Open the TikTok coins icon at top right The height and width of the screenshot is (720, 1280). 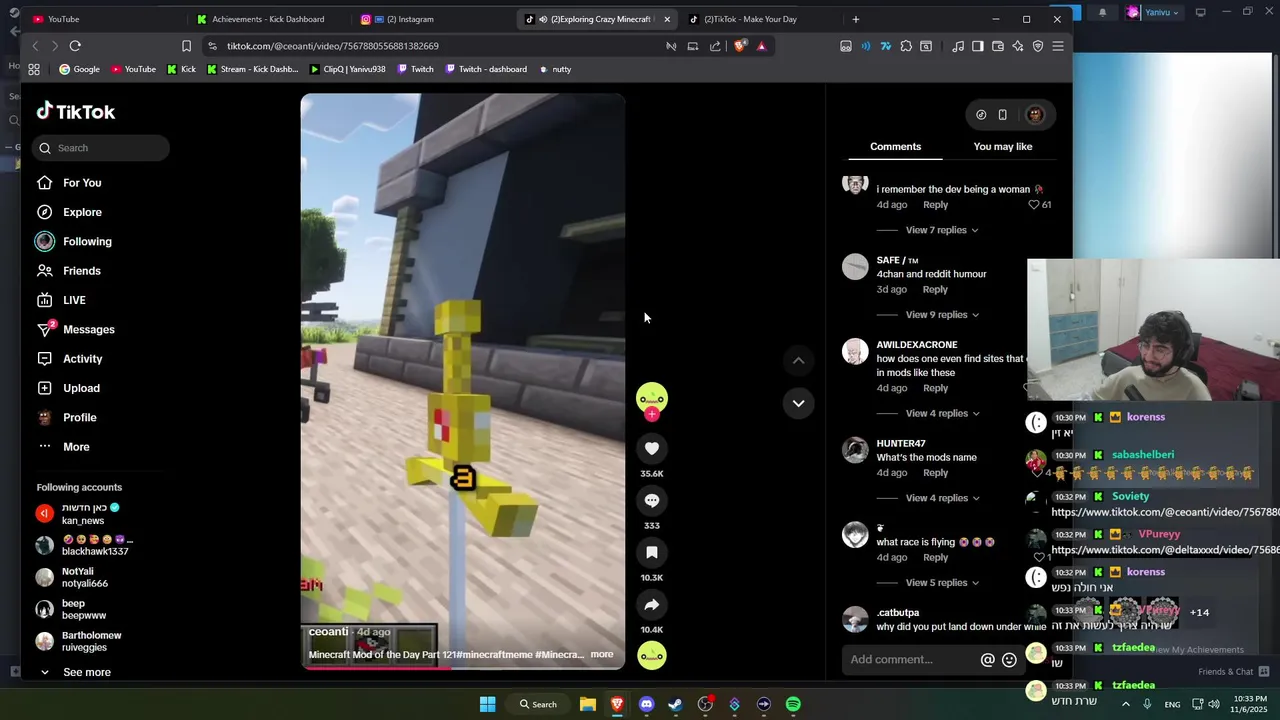pos(981,114)
